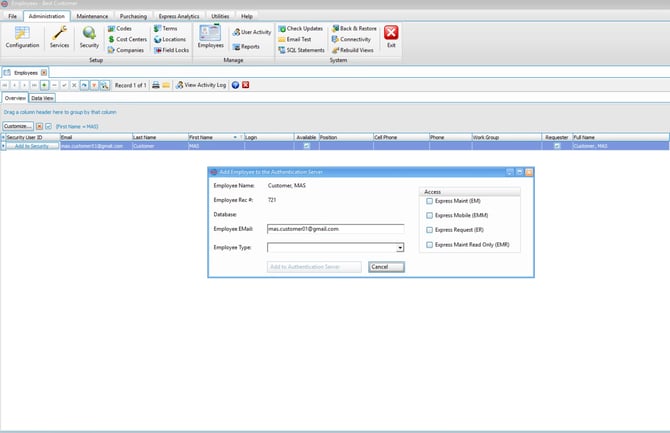Viewport: 670px width, 433px height.
Task: Click View Activity Log button
Action: click(x=202, y=85)
